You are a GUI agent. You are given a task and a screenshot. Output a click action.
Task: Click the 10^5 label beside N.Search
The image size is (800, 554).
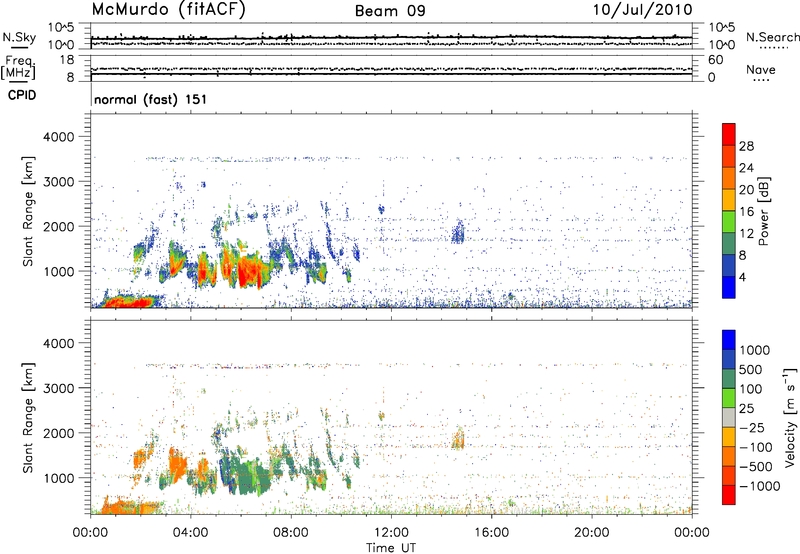(x=721, y=28)
